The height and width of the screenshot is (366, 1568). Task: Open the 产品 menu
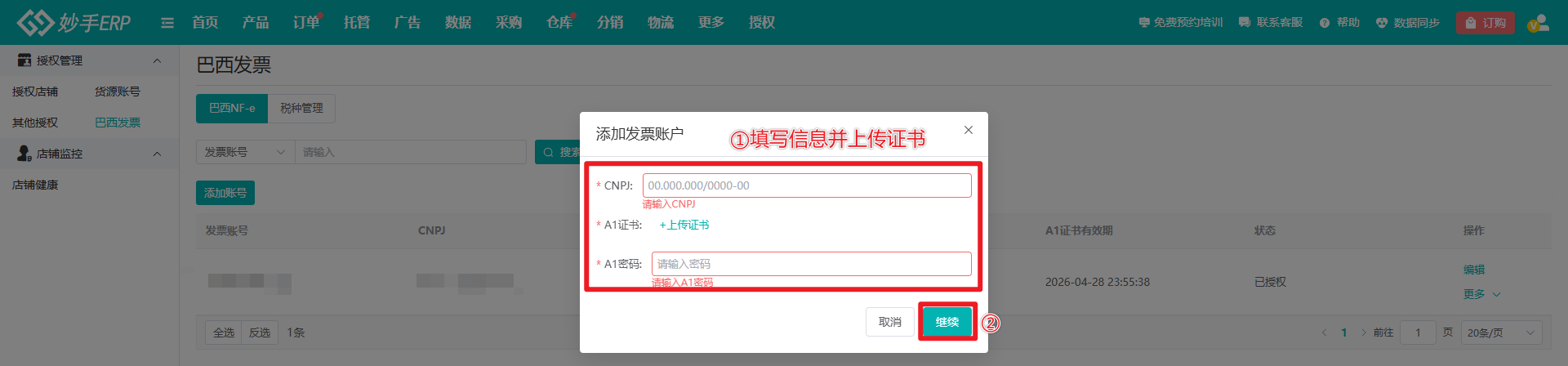(x=256, y=22)
